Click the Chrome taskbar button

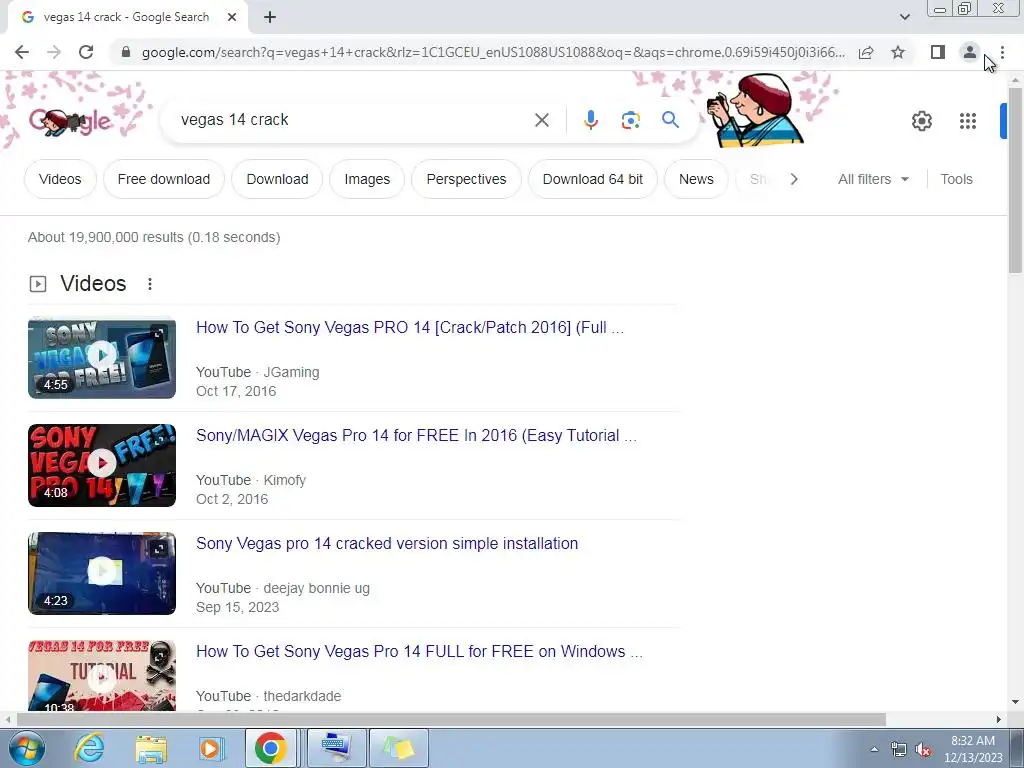tap(271, 748)
